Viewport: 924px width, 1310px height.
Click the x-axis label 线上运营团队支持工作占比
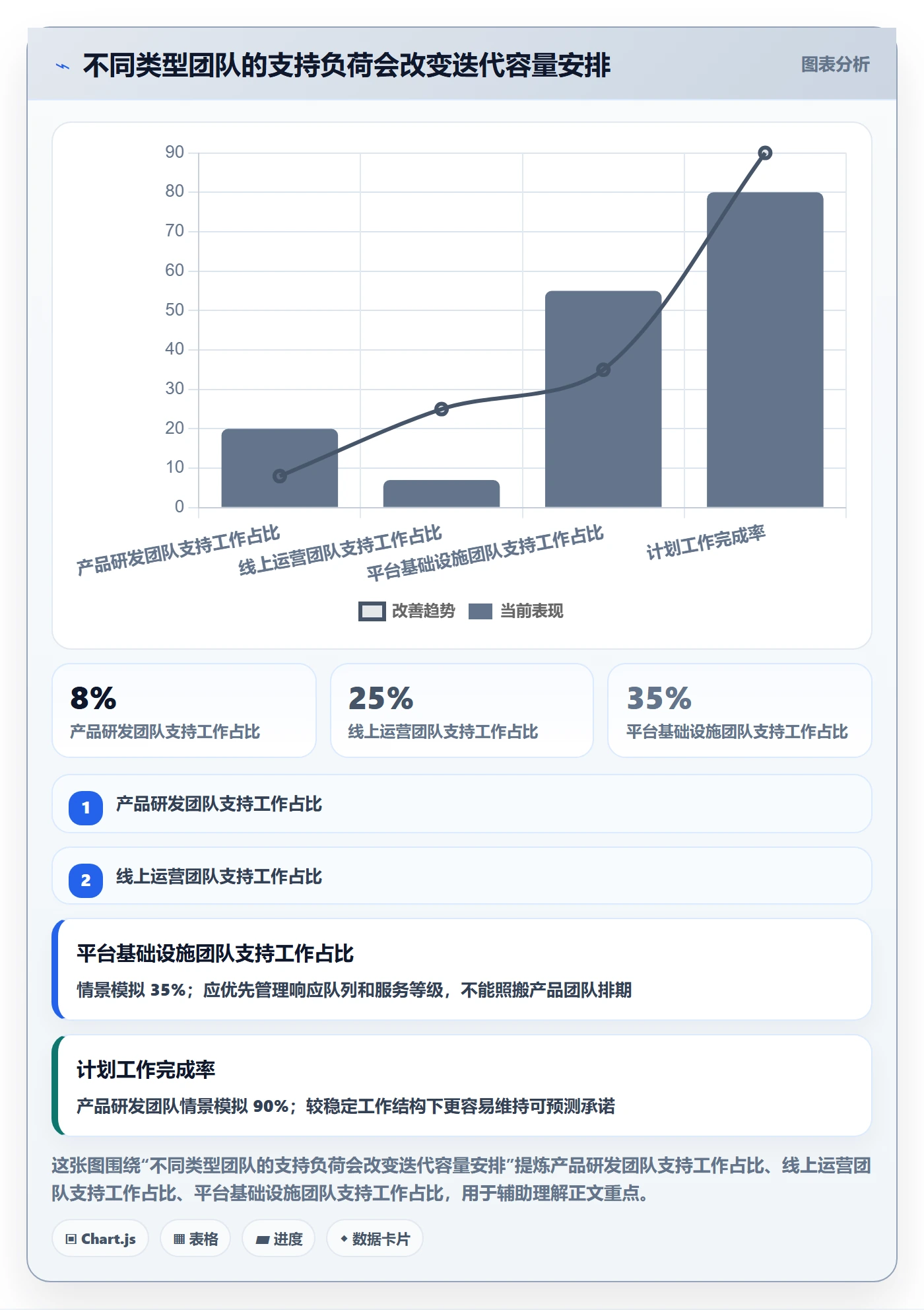pyautogui.click(x=340, y=550)
